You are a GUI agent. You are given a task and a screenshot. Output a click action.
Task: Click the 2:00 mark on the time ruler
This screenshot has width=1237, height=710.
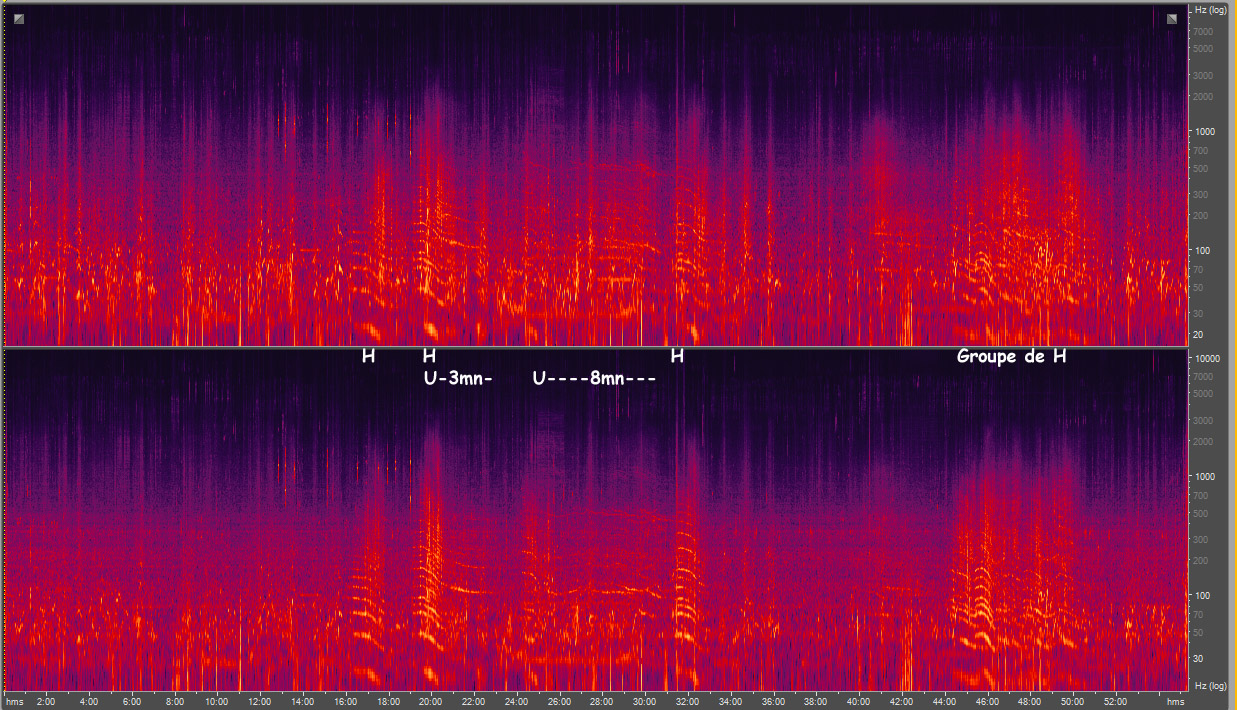pos(46,701)
